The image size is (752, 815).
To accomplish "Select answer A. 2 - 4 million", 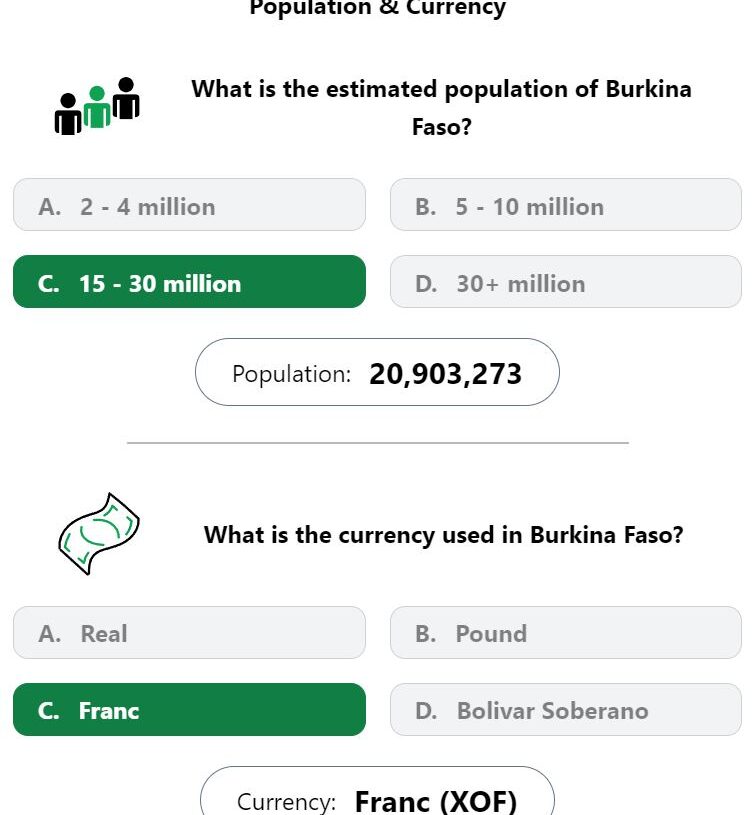I will [x=189, y=205].
